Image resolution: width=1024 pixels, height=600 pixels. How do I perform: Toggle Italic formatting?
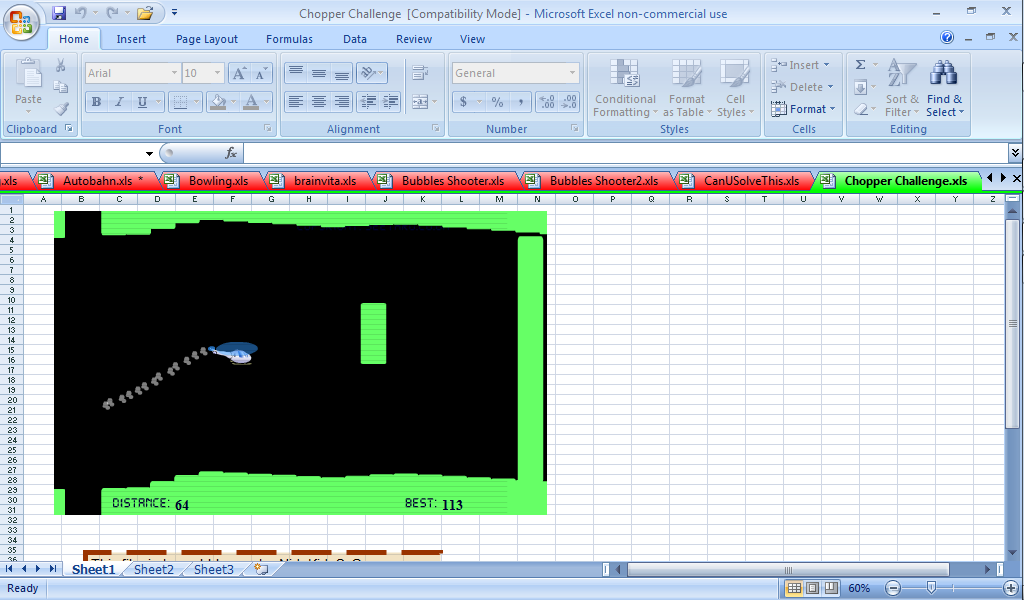pyautogui.click(x=119, y=102)
